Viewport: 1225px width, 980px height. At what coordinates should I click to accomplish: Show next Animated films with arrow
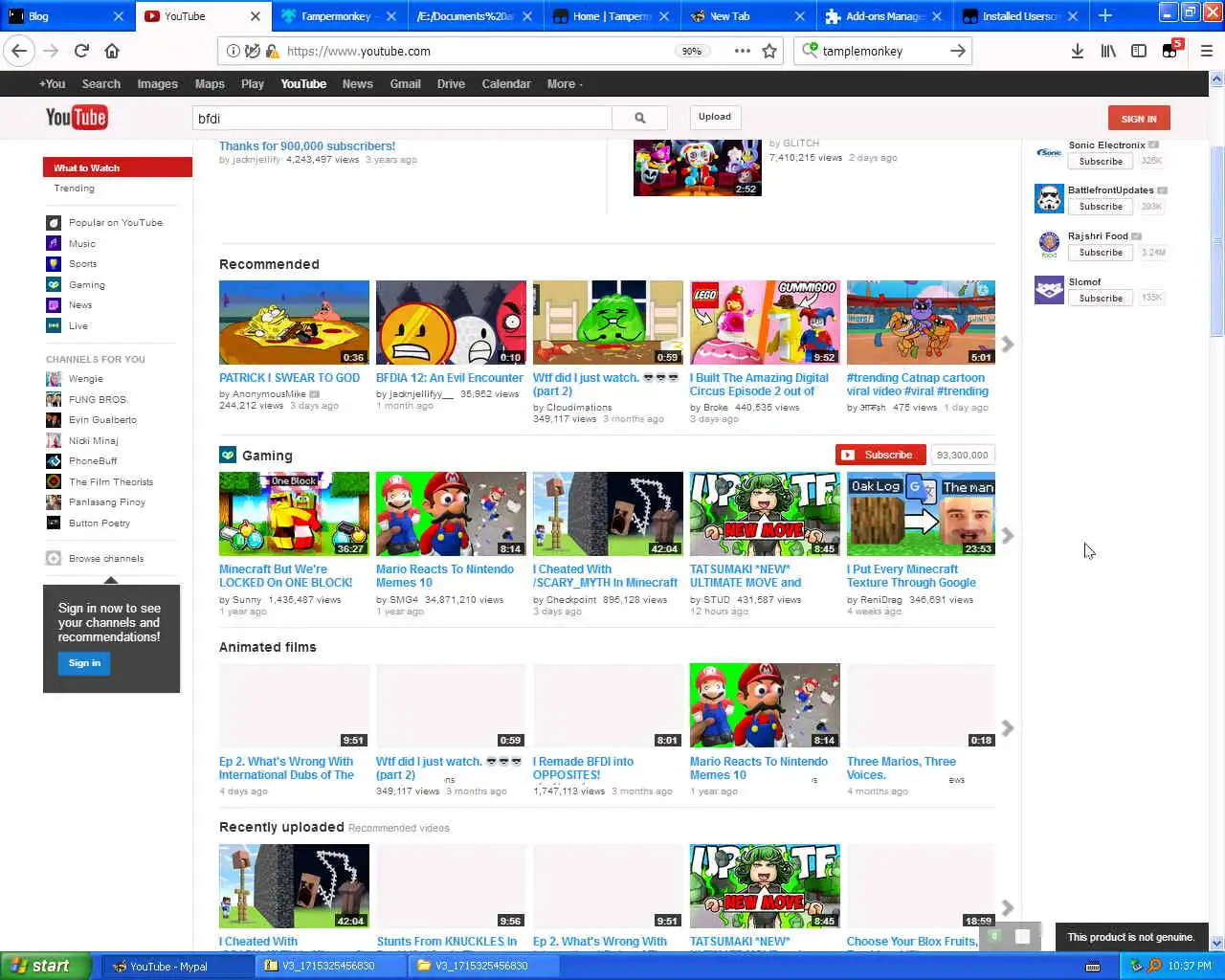tap(1007, 728)
